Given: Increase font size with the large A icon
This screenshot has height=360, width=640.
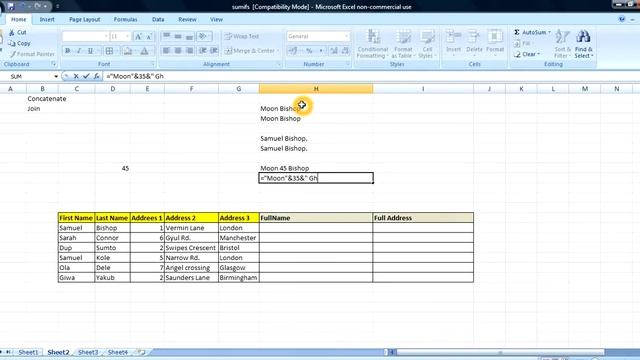Looking at the screenshot, I should coord(138,37).
